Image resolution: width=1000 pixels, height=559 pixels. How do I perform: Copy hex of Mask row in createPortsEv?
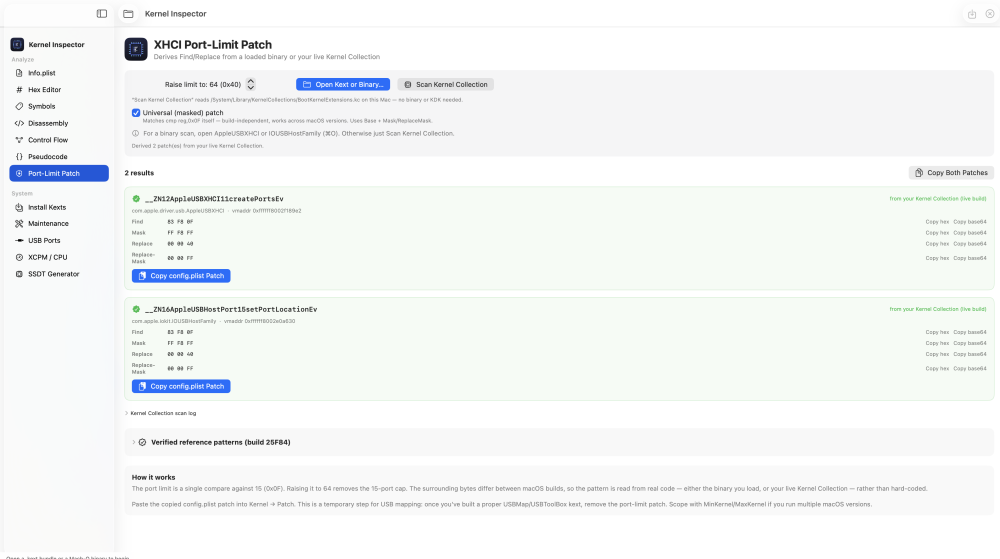pos(937,233)
